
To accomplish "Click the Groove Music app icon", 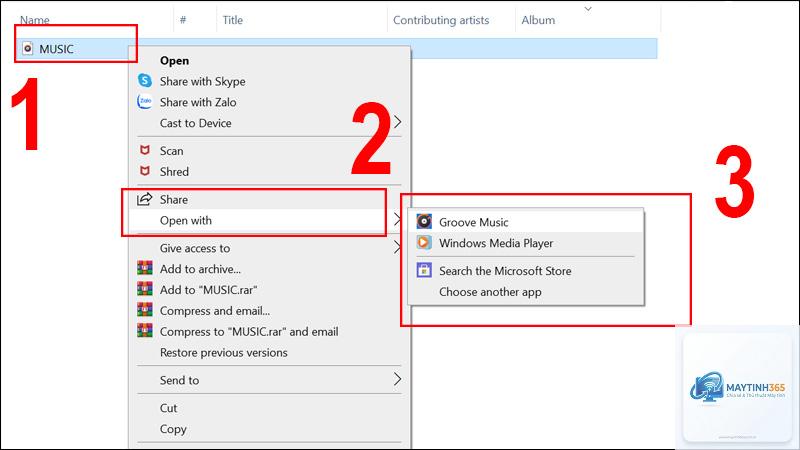I will [x=424, y=221].
